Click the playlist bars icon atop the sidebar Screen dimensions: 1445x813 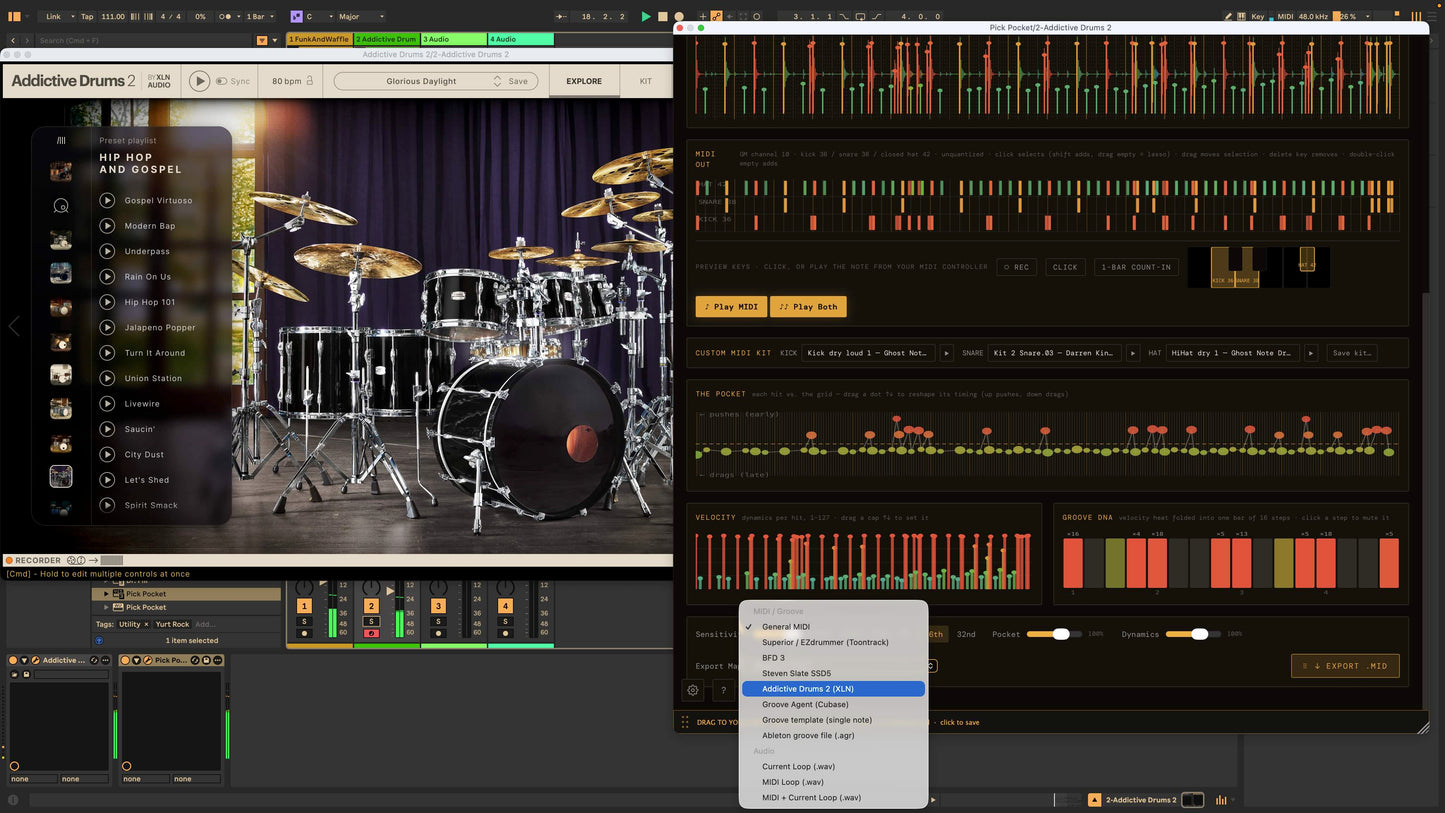tap(61, 141)
